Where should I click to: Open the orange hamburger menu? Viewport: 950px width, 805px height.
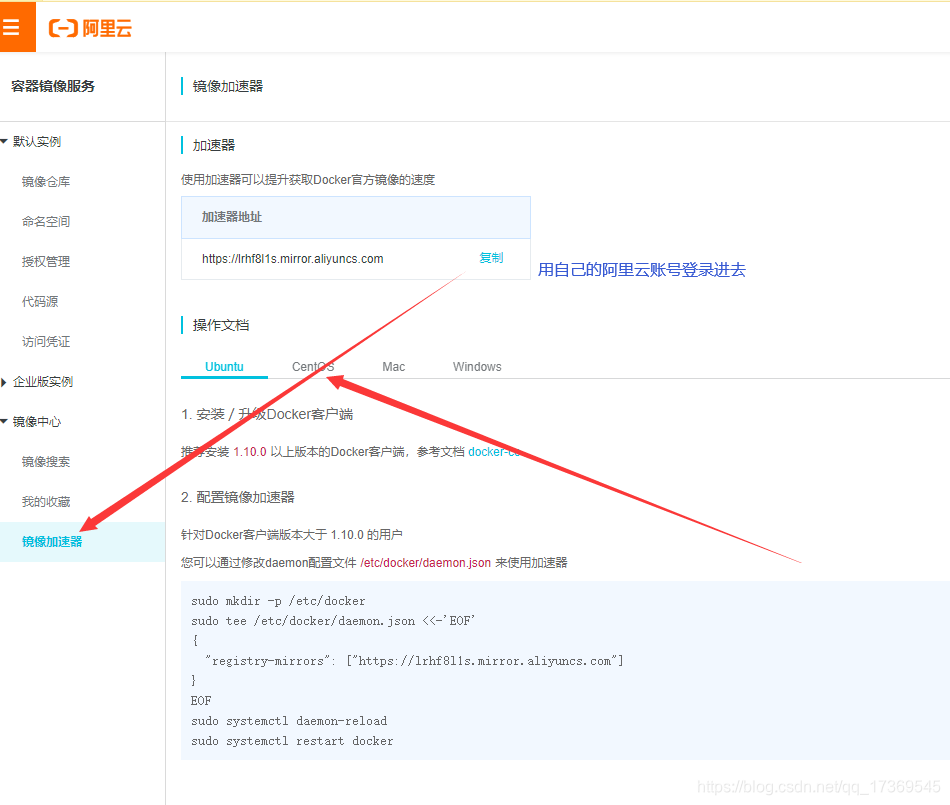click(17, 27)
